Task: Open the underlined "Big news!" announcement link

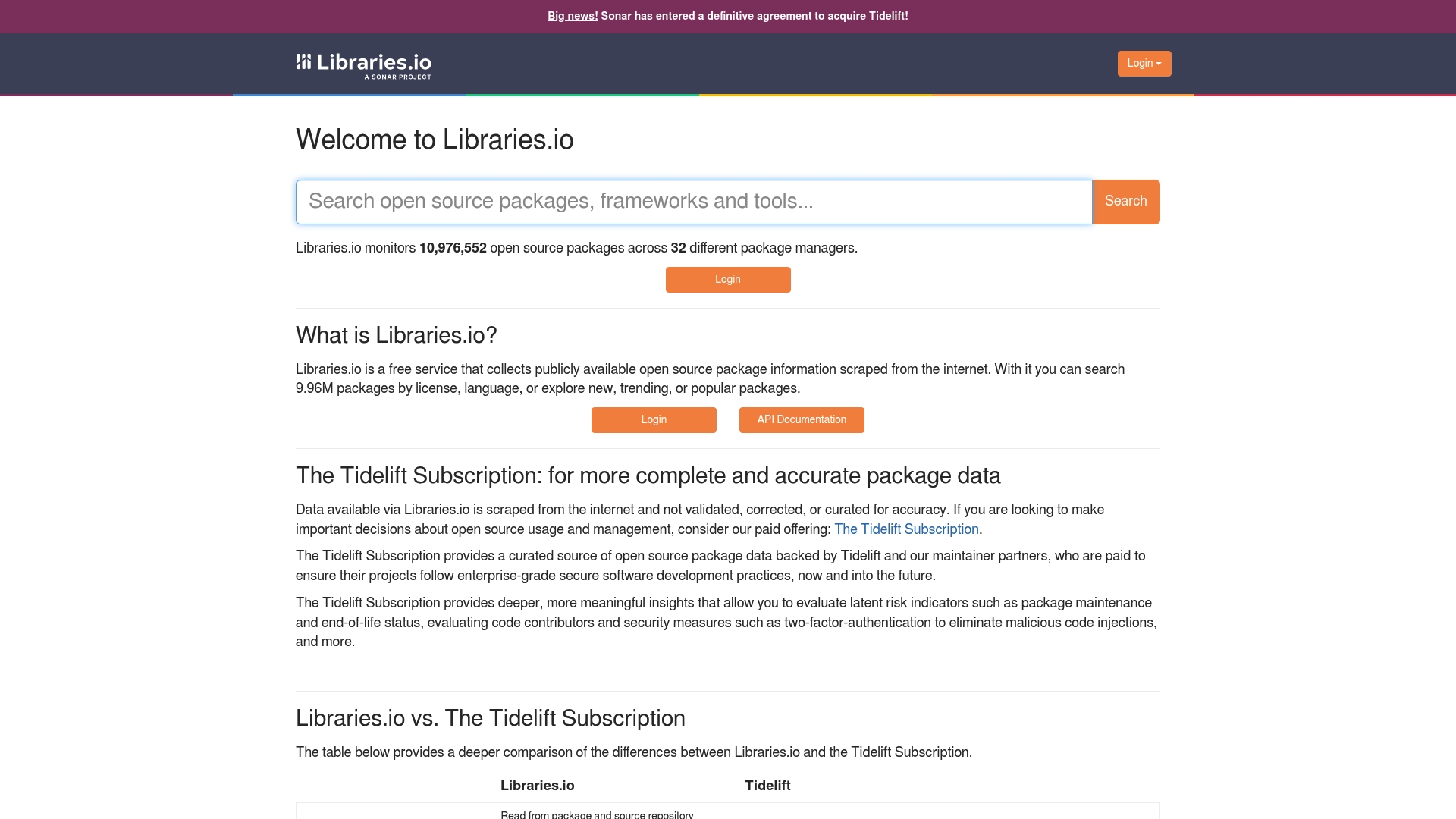Action: [x=573, y=16]
